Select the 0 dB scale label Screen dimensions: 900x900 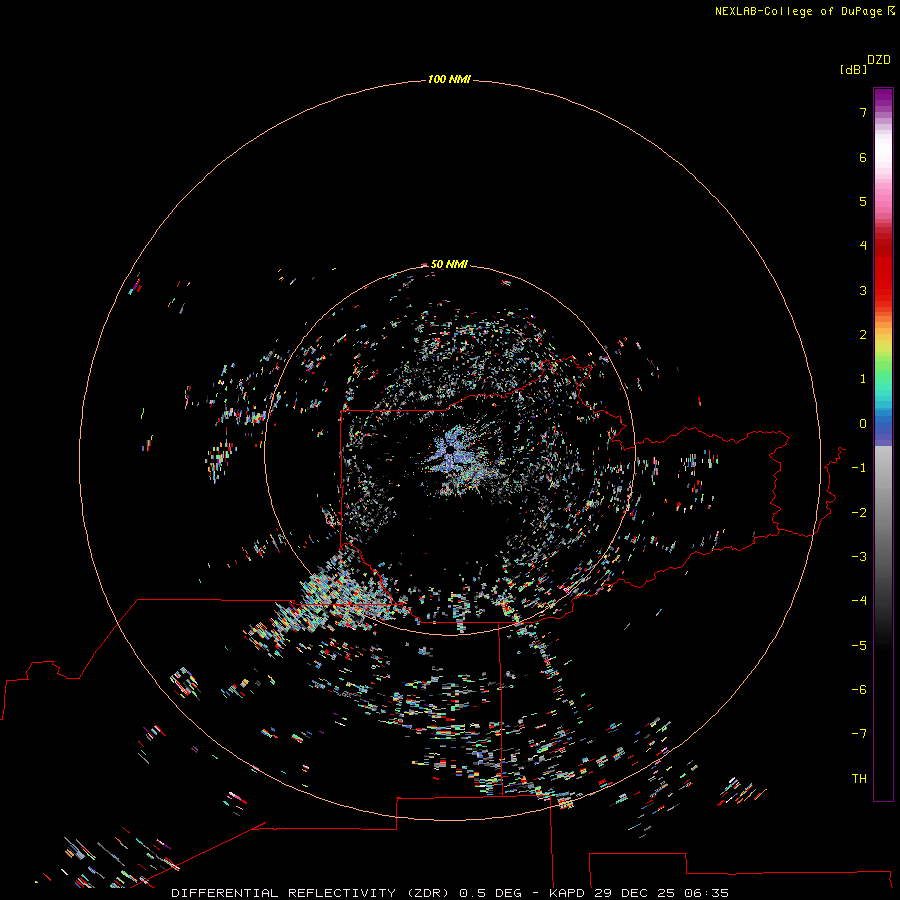pyautogui.click(x=863, y=424)
